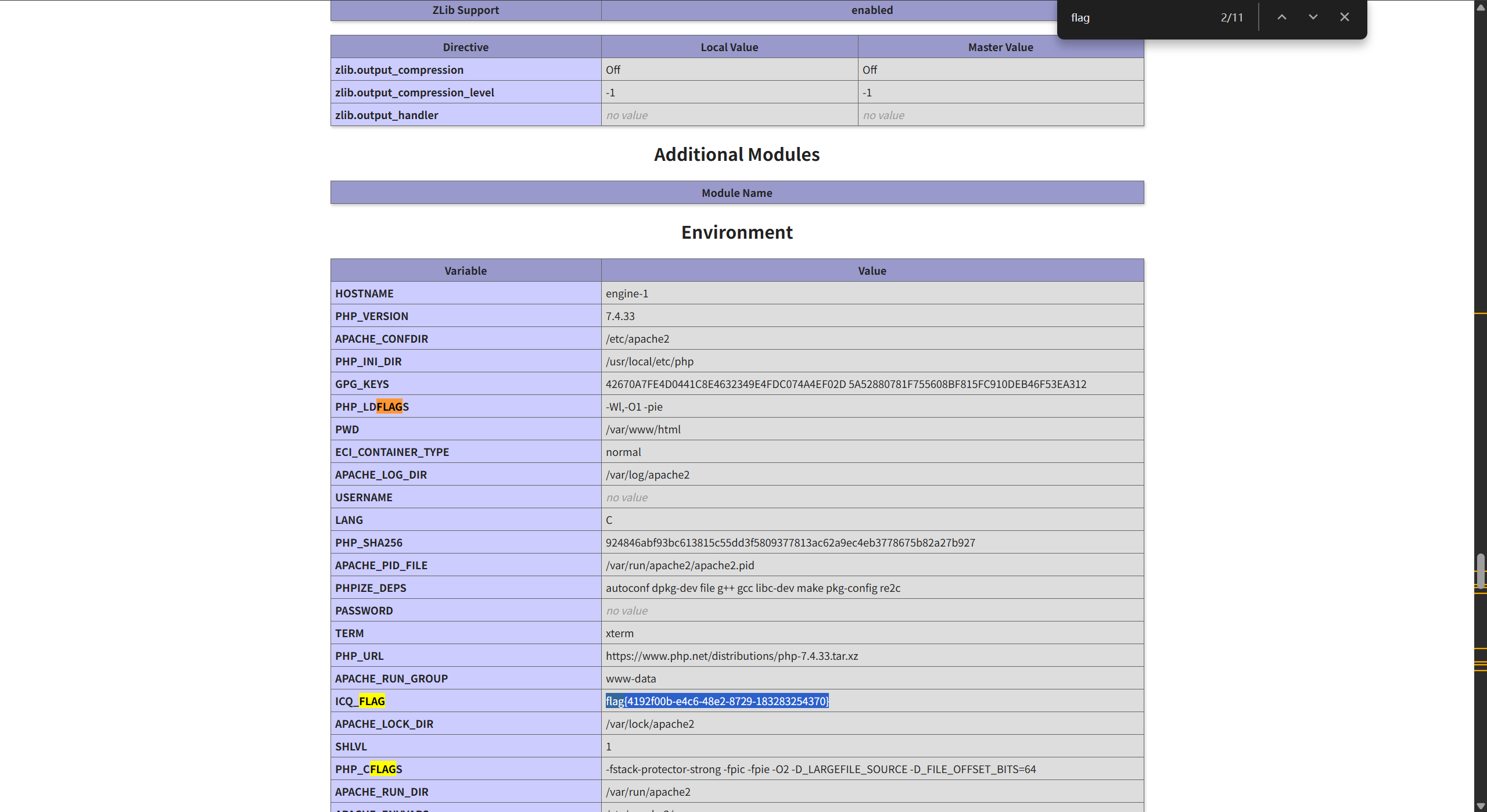Click the selected ICQ_FLAG value text
The width and height of the screenshot is (1487, 812).
coord(717,701)
